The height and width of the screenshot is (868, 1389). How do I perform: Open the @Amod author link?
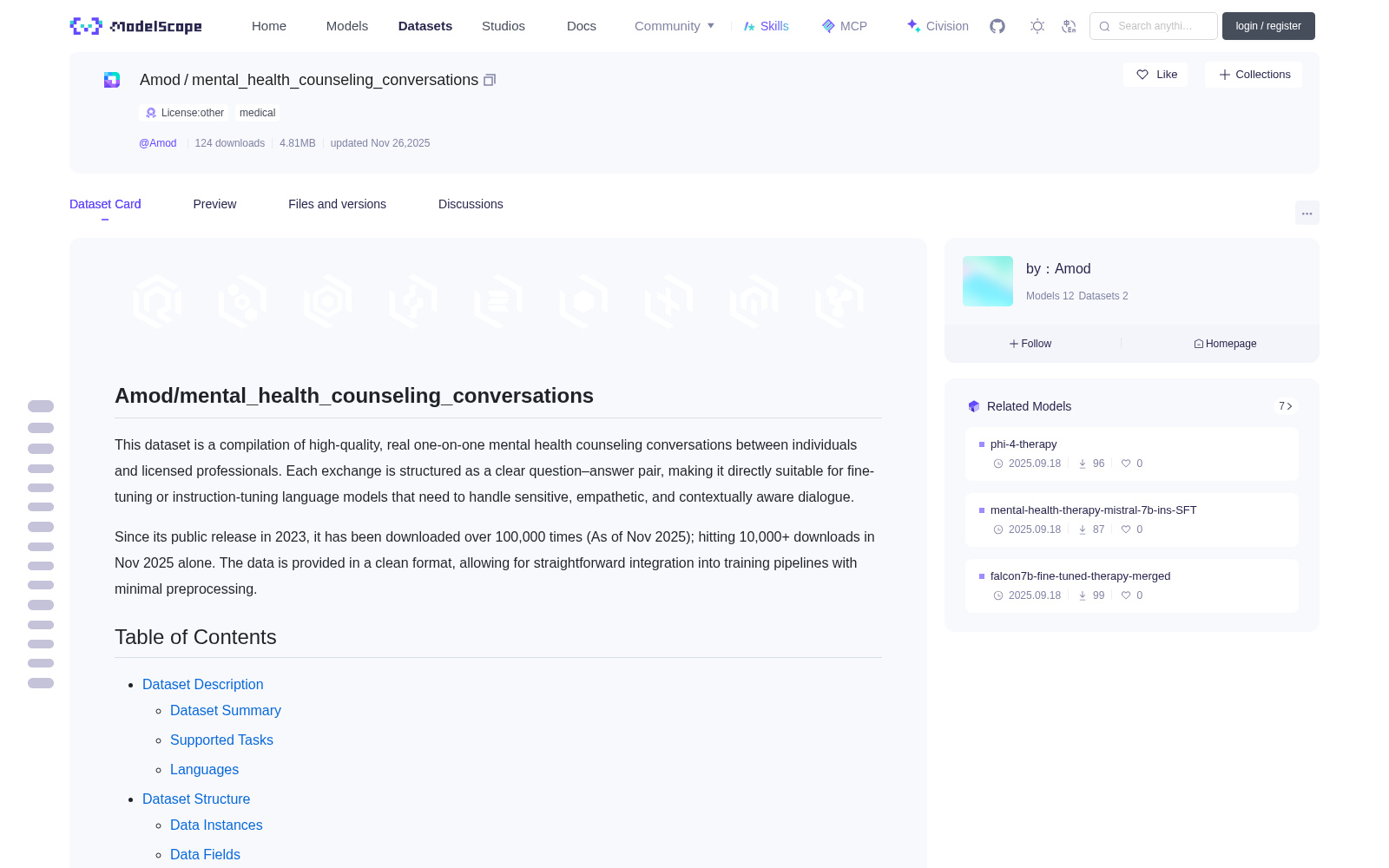158,143
